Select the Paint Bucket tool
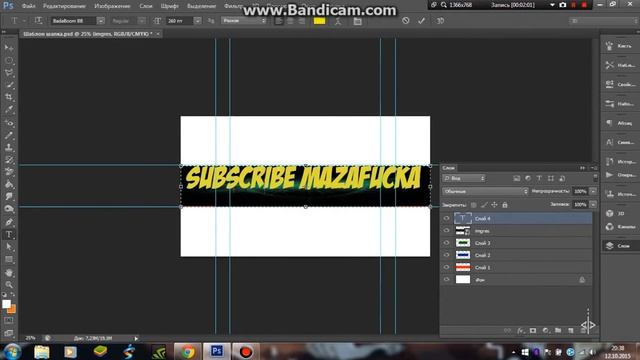640x360 pixels. click(x=9, y=184)
